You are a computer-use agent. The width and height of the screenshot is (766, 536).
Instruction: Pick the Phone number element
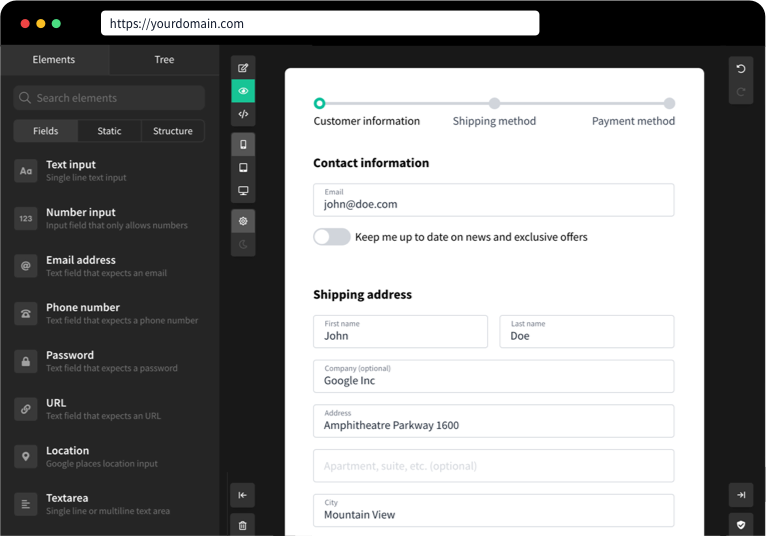coord(108,313)
